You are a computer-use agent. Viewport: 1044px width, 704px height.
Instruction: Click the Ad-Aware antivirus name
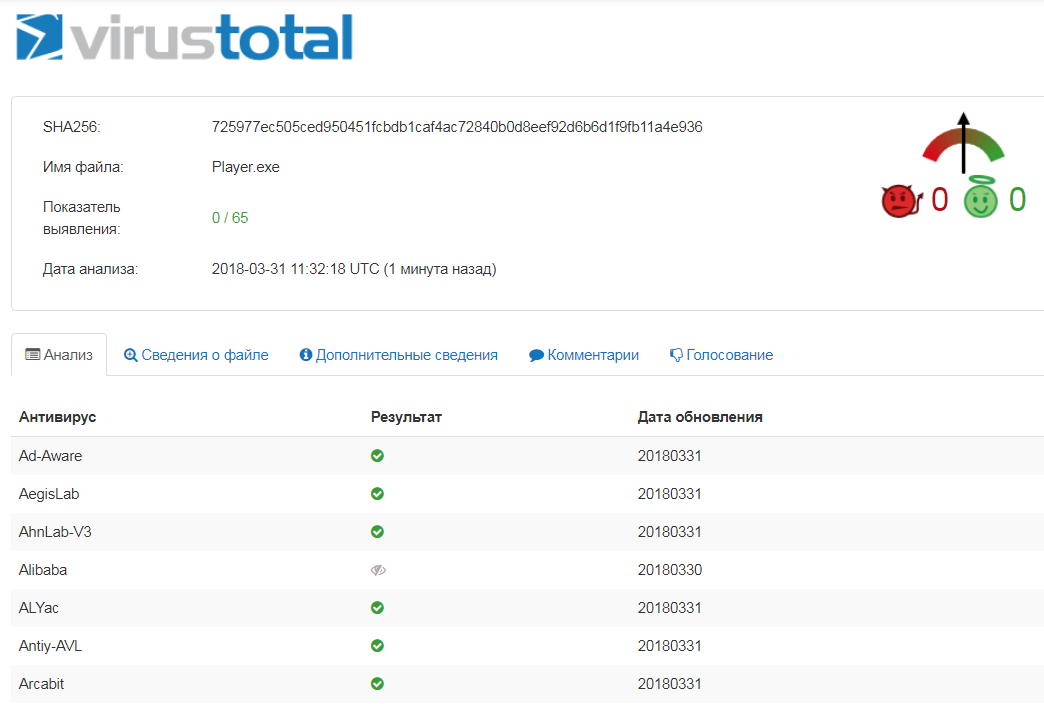tap(51, 456)
